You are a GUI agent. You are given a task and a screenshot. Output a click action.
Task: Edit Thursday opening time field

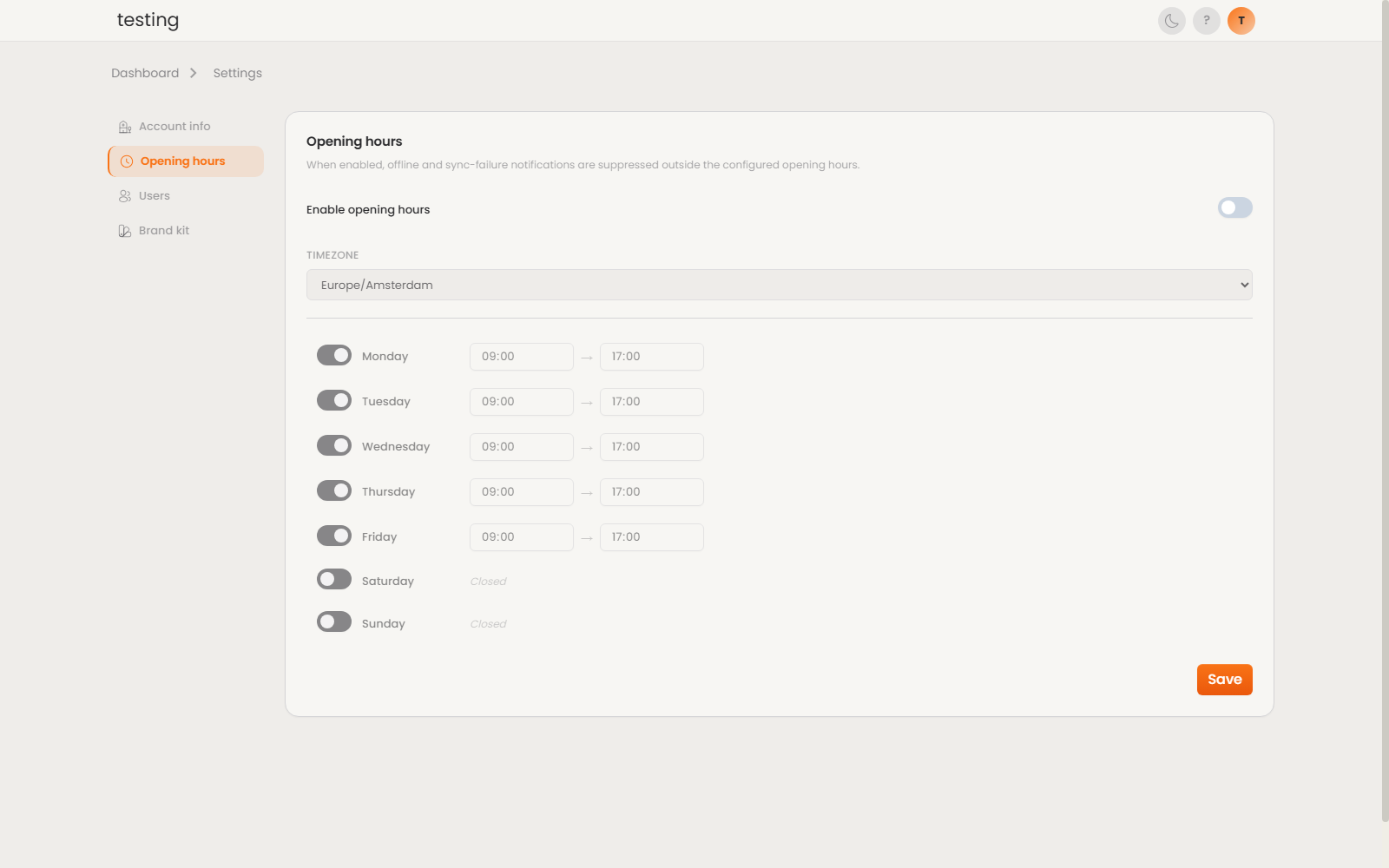coord(522,492)
